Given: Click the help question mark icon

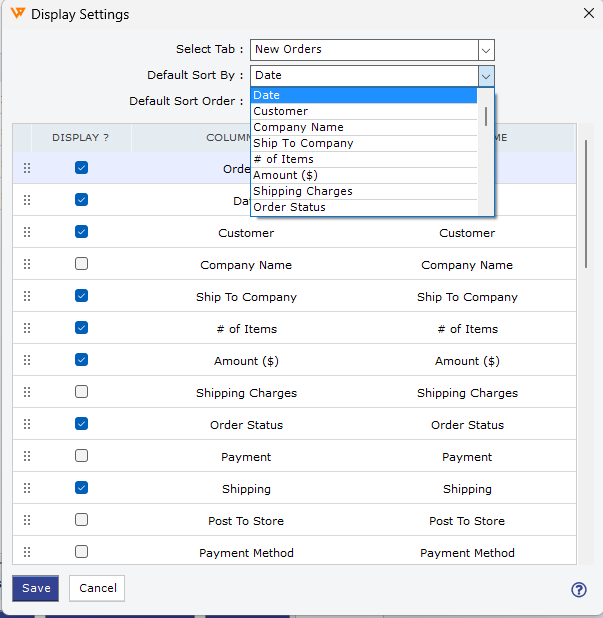Looking at the screenshot, I should click(578, 589).
